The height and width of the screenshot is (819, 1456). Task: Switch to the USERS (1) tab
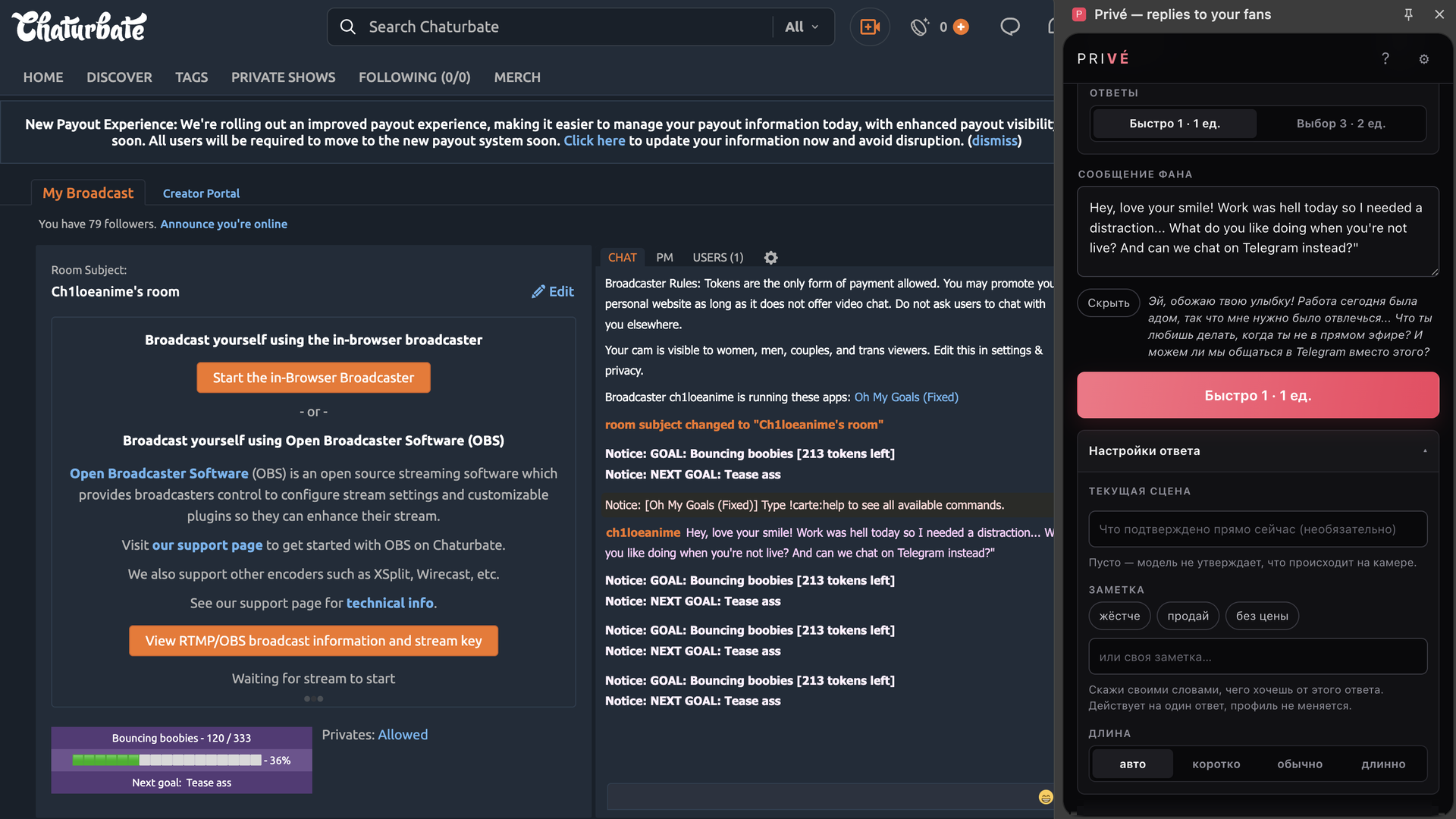click(717, 258)
